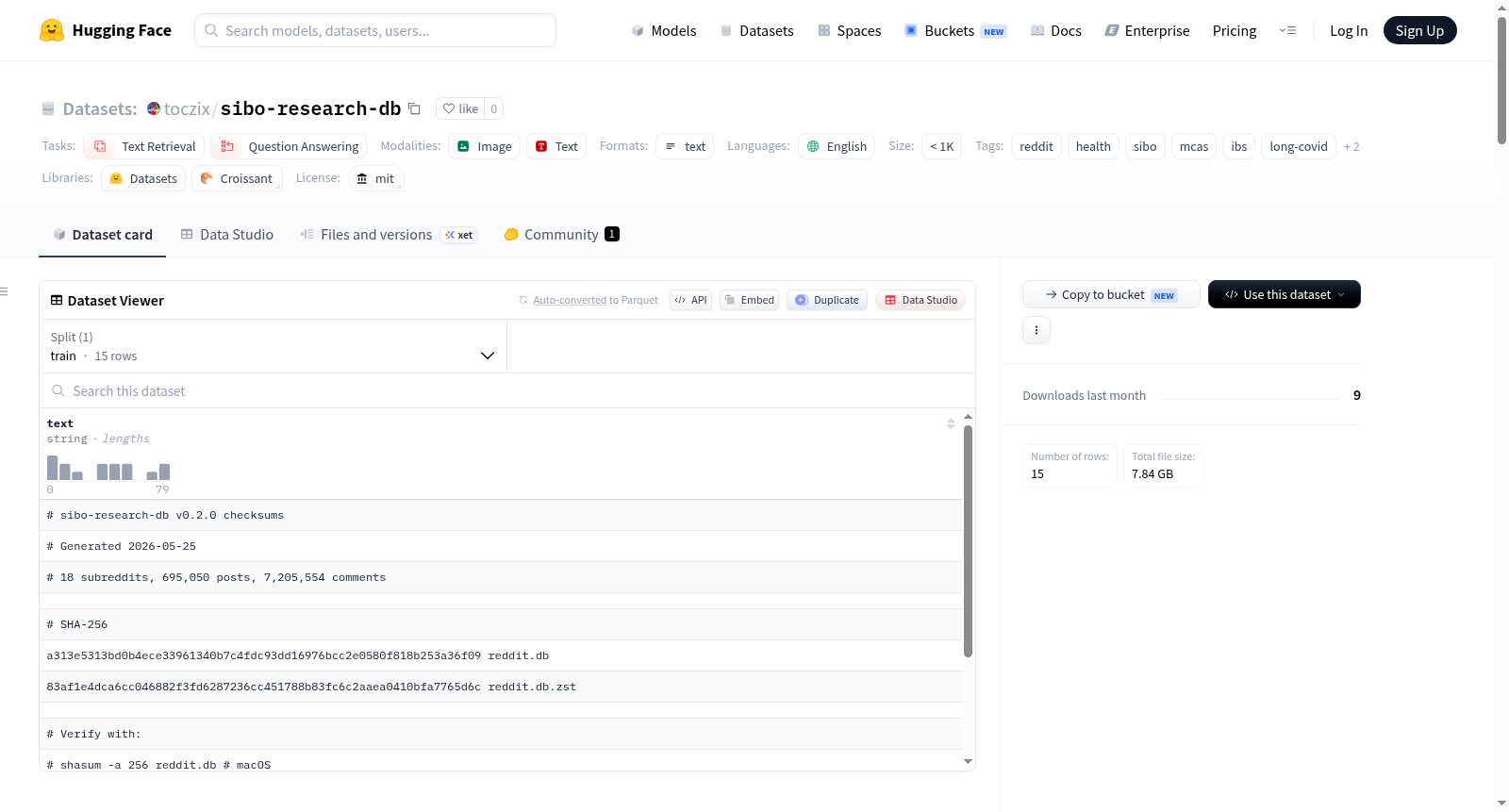Select row '# Verify with:'

click(500, 734)
